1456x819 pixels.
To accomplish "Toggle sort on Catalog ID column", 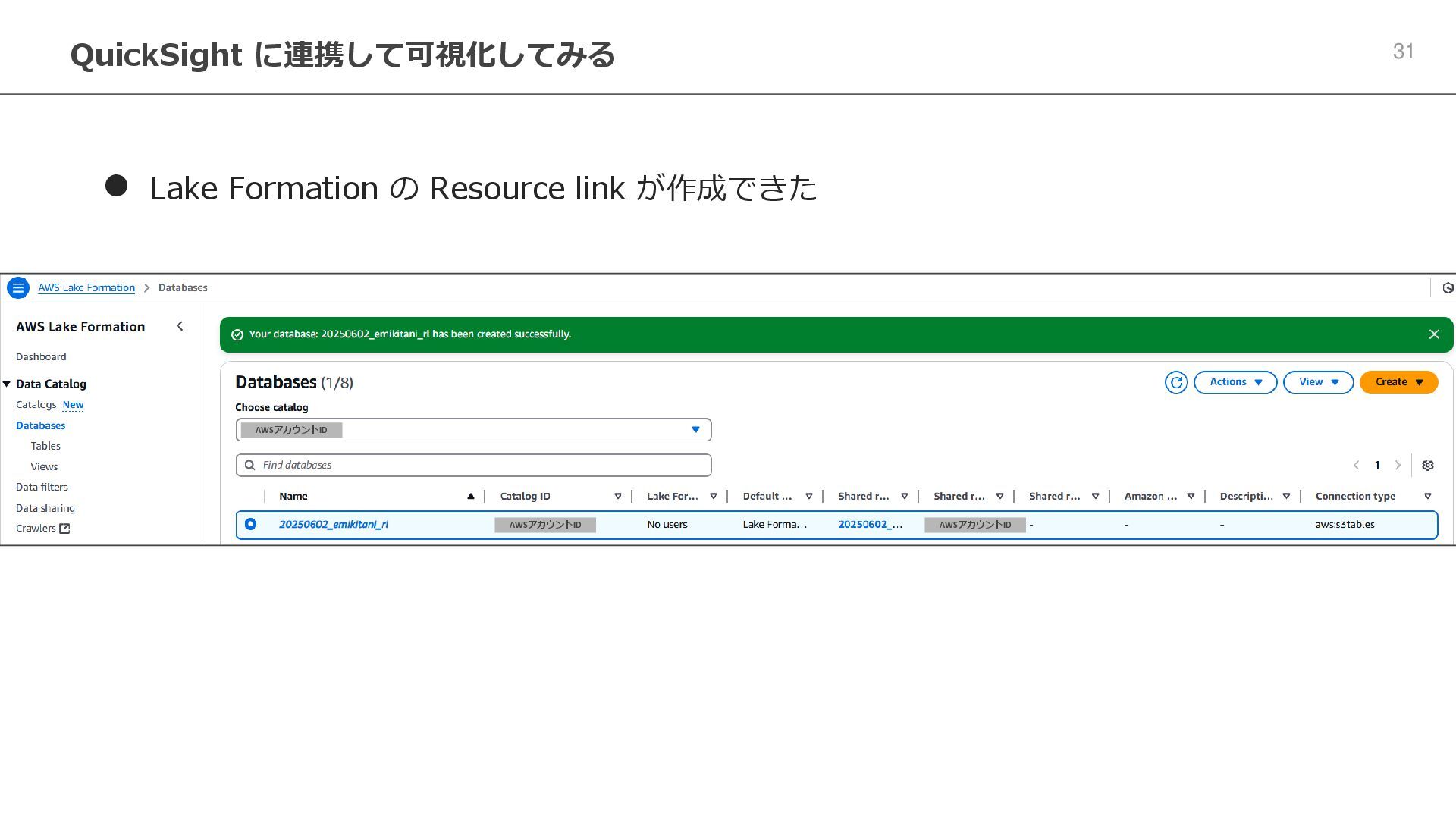I will [x=617, y=497].
